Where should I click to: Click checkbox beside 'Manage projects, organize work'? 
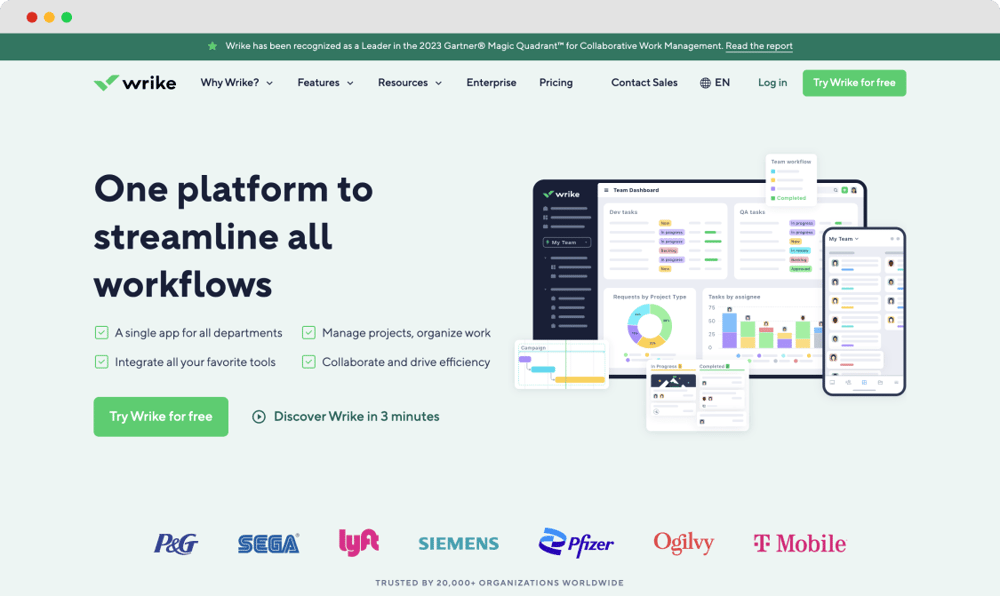(x=309, y=333)
